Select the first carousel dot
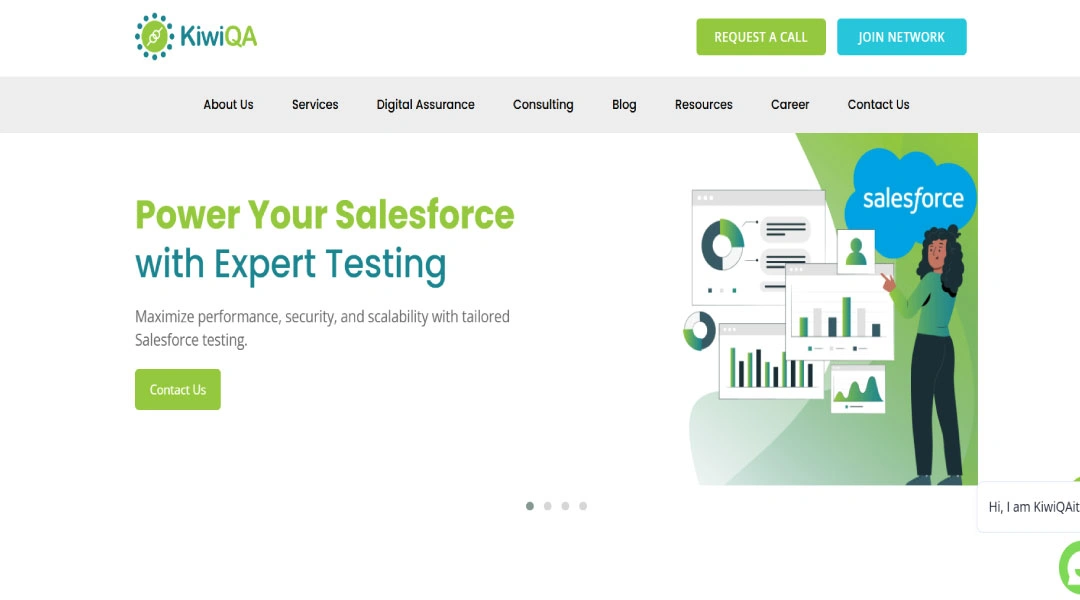1080x600 pixels. (530, 506)
